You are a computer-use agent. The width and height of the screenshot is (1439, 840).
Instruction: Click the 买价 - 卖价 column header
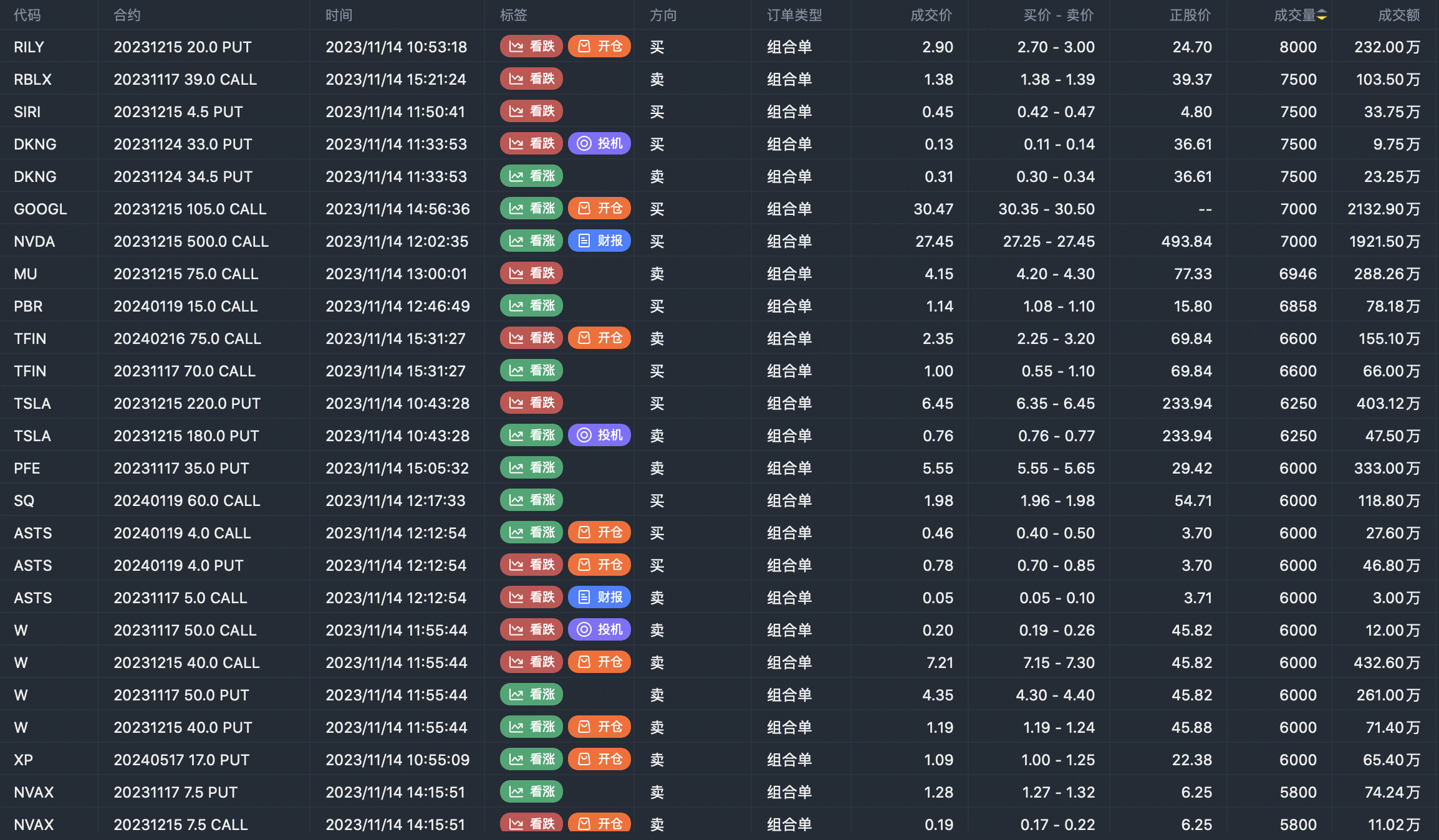click(1059, 15)
